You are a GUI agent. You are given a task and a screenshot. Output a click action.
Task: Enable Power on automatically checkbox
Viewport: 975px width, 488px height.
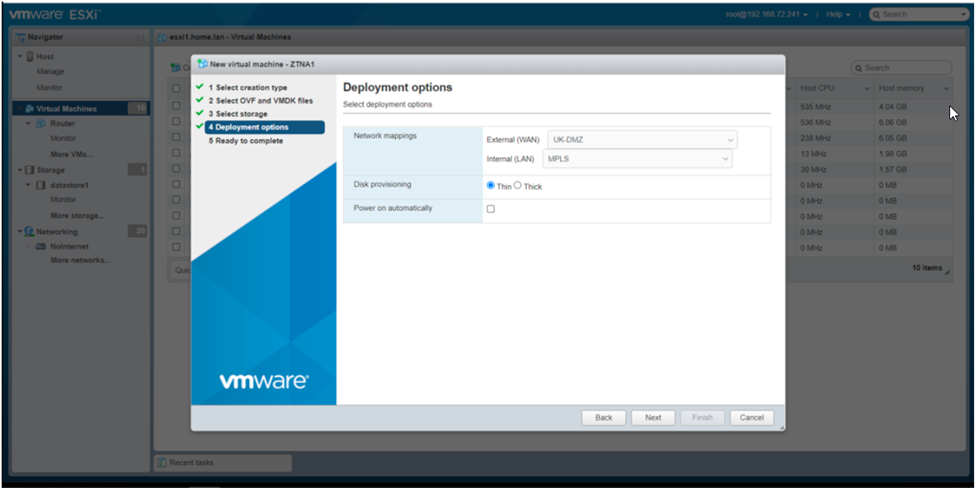point(491,209)
